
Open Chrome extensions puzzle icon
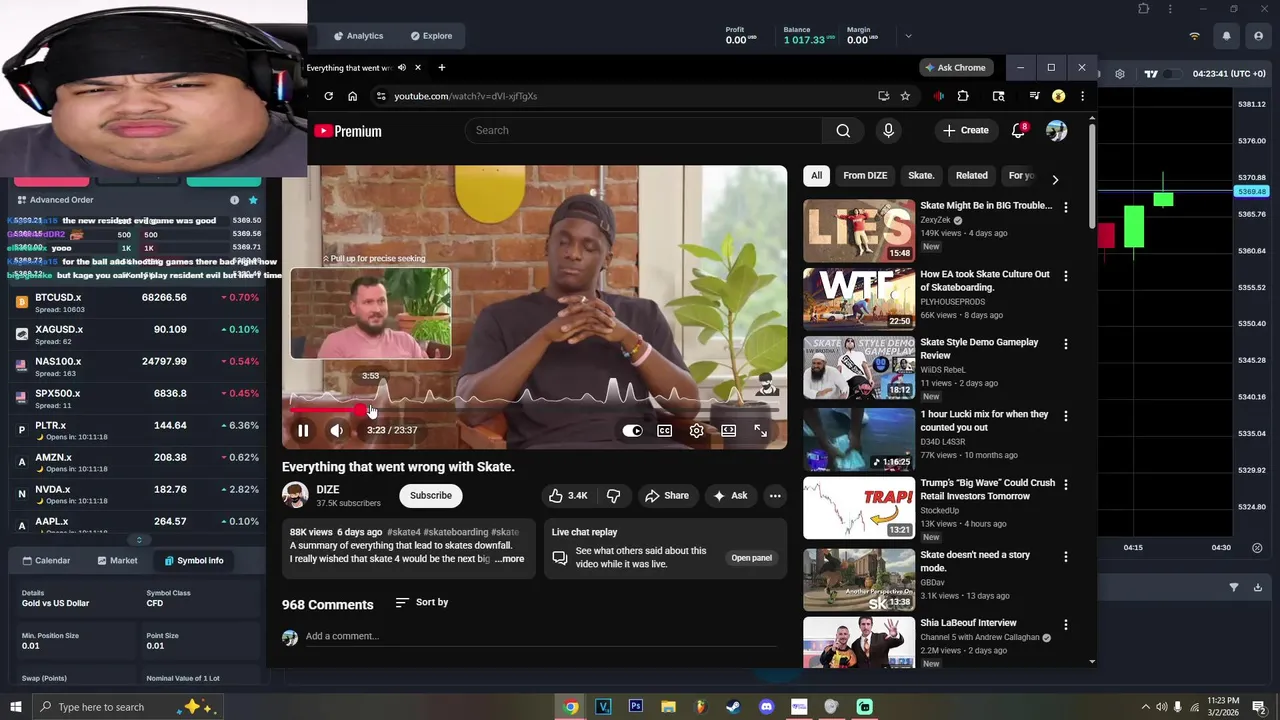[963, 96]
